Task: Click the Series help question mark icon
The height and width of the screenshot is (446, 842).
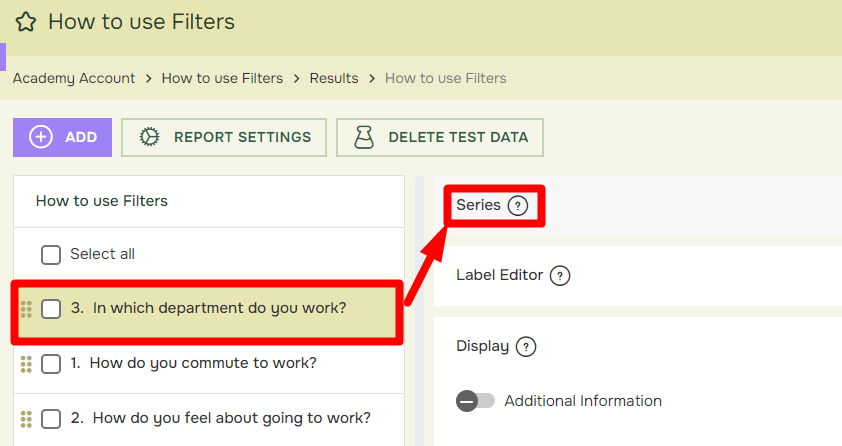Action: (518, 206)
